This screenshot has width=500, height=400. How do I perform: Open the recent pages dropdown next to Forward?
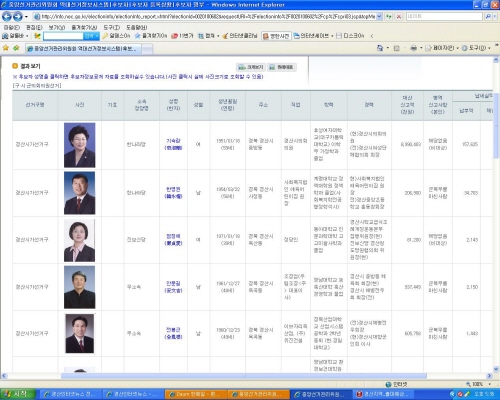pyautogui.click(x=26, y=16)
